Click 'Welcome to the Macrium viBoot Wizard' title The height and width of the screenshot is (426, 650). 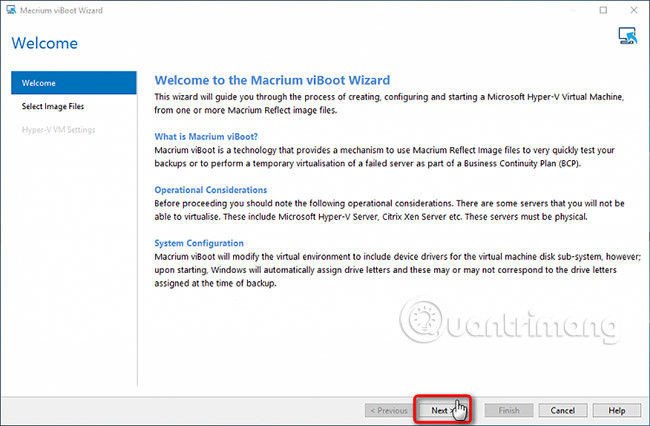(272, 80)
